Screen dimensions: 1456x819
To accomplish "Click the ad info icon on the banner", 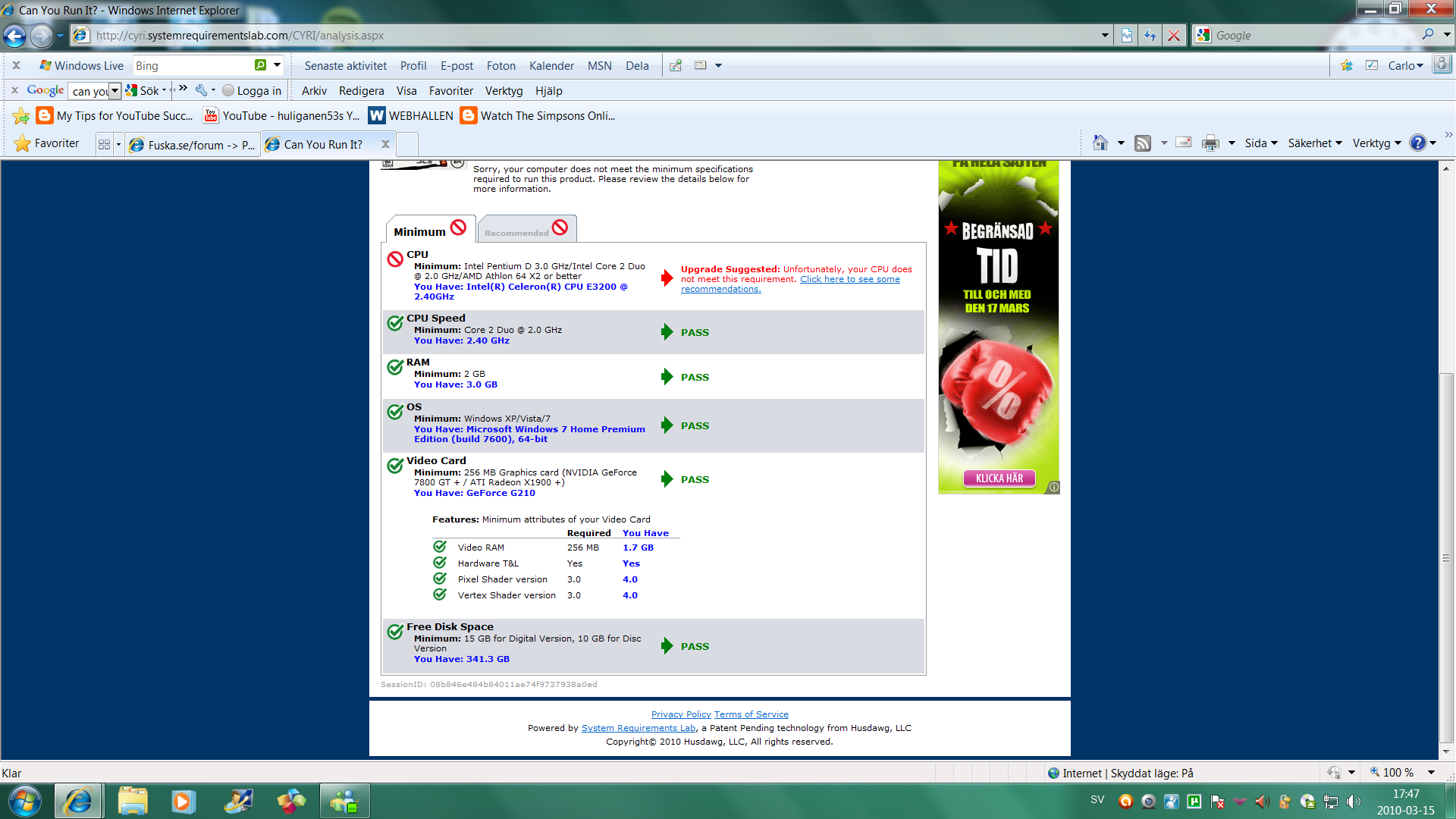I will 1053,487.
